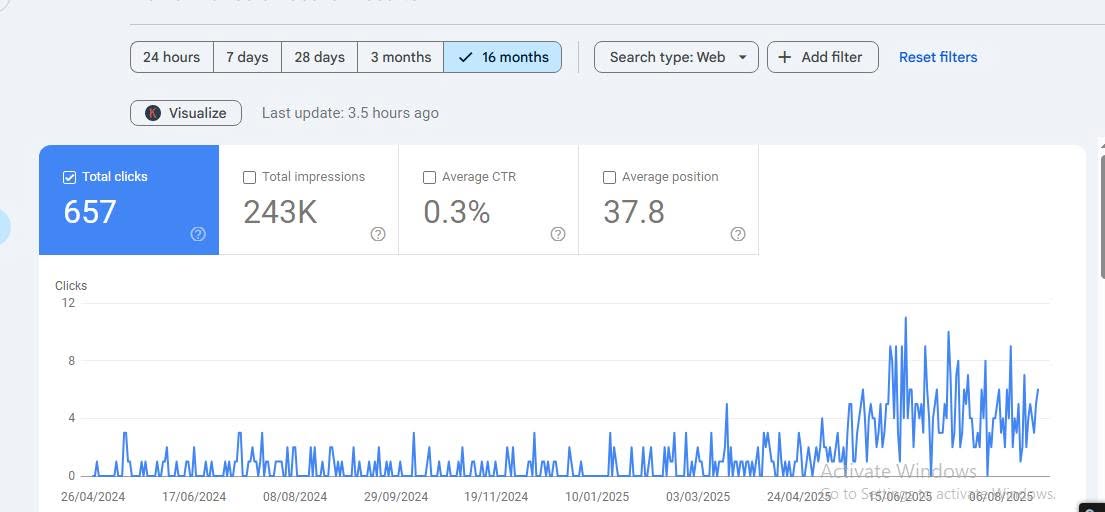Enable the Average CTR checkbox

point(429,177)
